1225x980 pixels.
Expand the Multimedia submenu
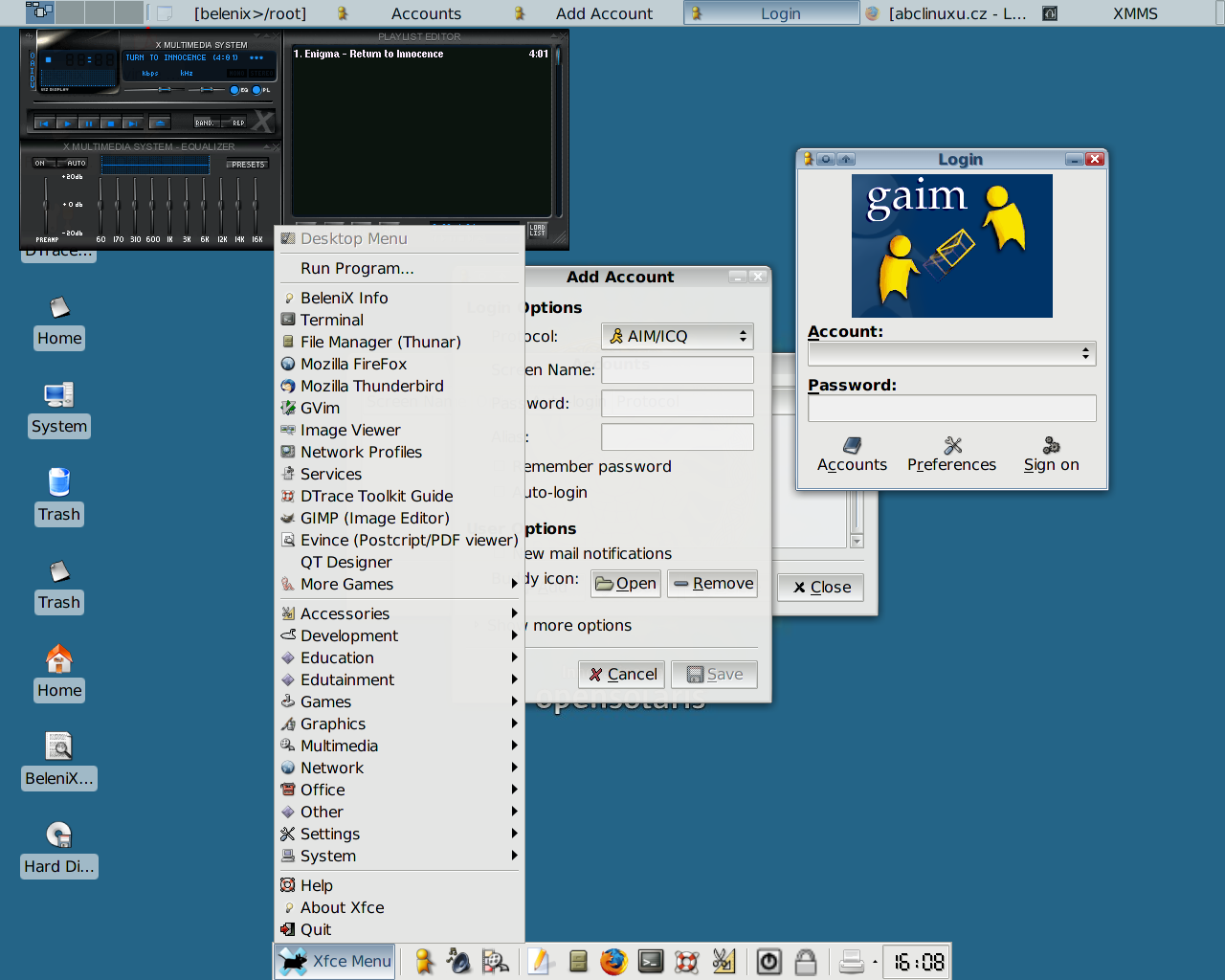[339, 746]
